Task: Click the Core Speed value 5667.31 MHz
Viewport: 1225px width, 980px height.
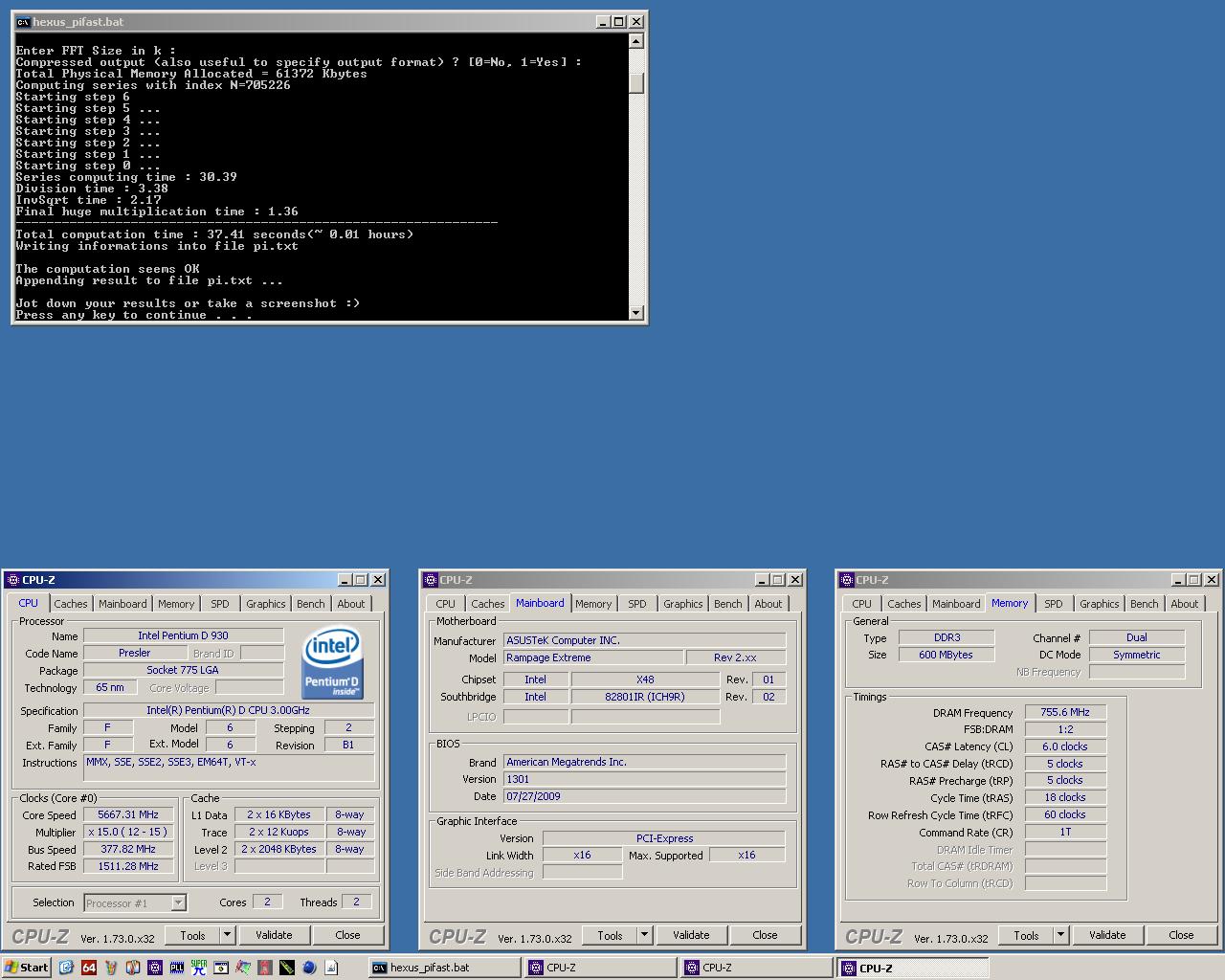Action: click(x=128, y=814)
